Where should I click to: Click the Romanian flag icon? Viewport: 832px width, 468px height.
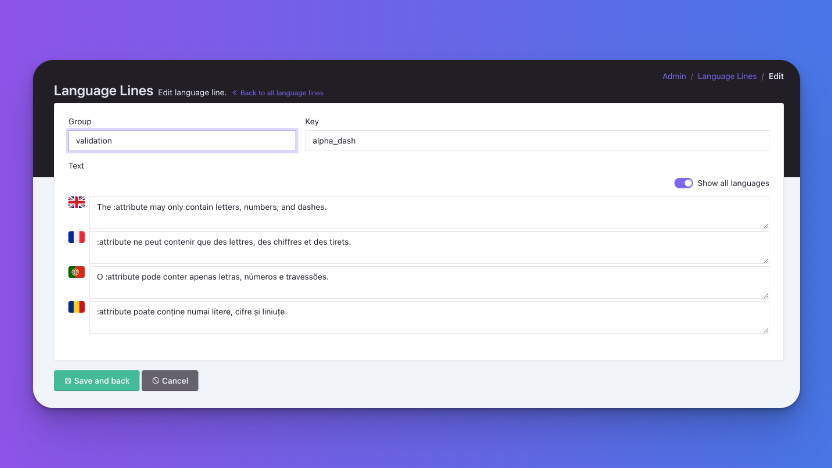pyautogui.click(x=76, y=307)
